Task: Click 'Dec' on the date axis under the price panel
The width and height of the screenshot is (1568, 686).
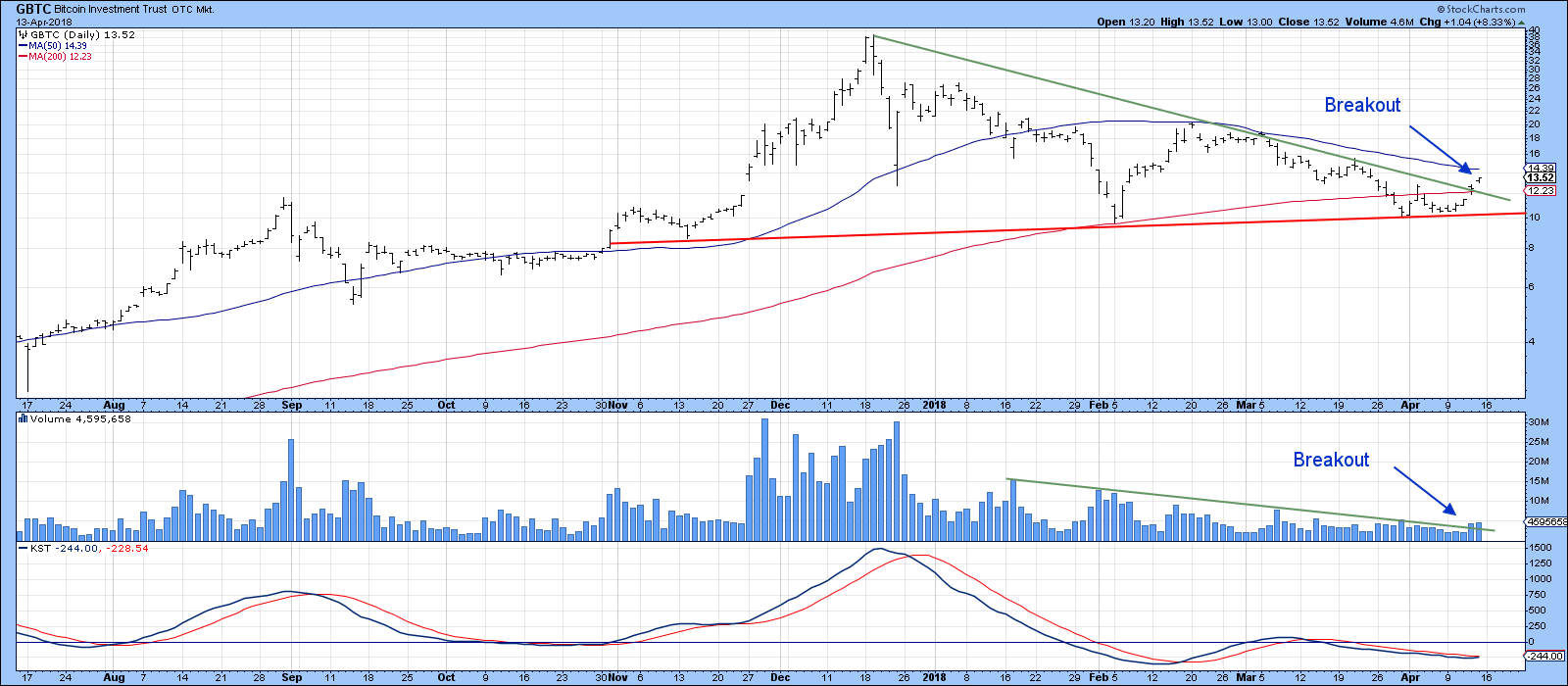Action: [781, 405]
